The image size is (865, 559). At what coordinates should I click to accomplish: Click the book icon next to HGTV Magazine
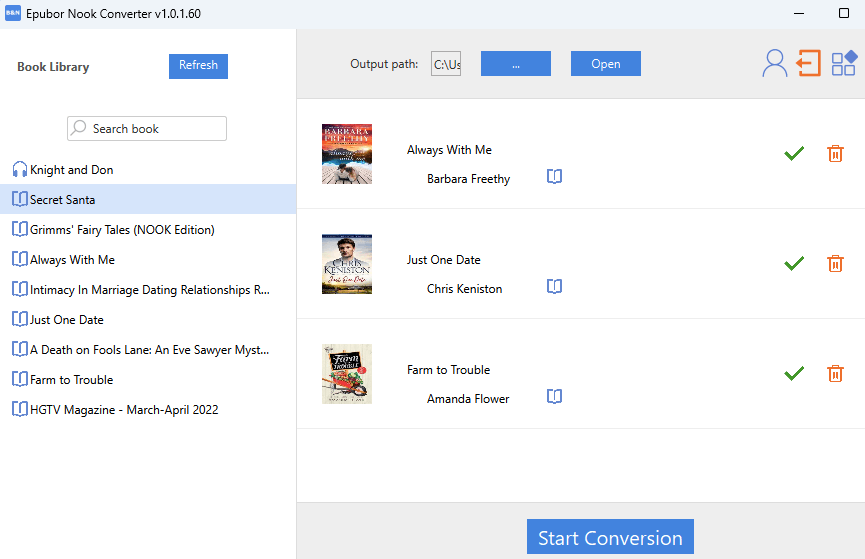pos(20,409)
